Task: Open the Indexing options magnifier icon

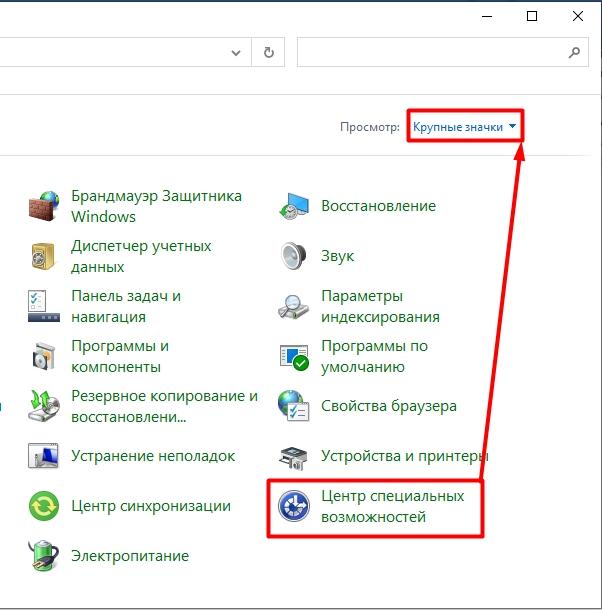Action: coord(294,307)
